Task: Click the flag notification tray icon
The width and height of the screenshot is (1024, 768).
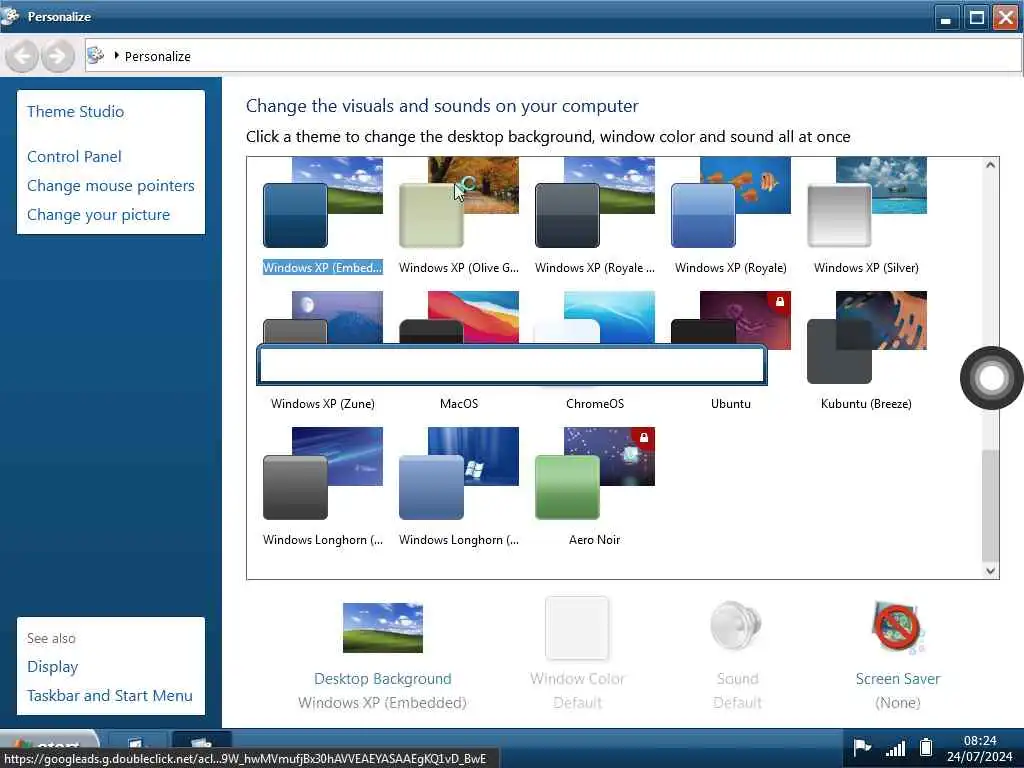Action: click(x=862, y=747)
